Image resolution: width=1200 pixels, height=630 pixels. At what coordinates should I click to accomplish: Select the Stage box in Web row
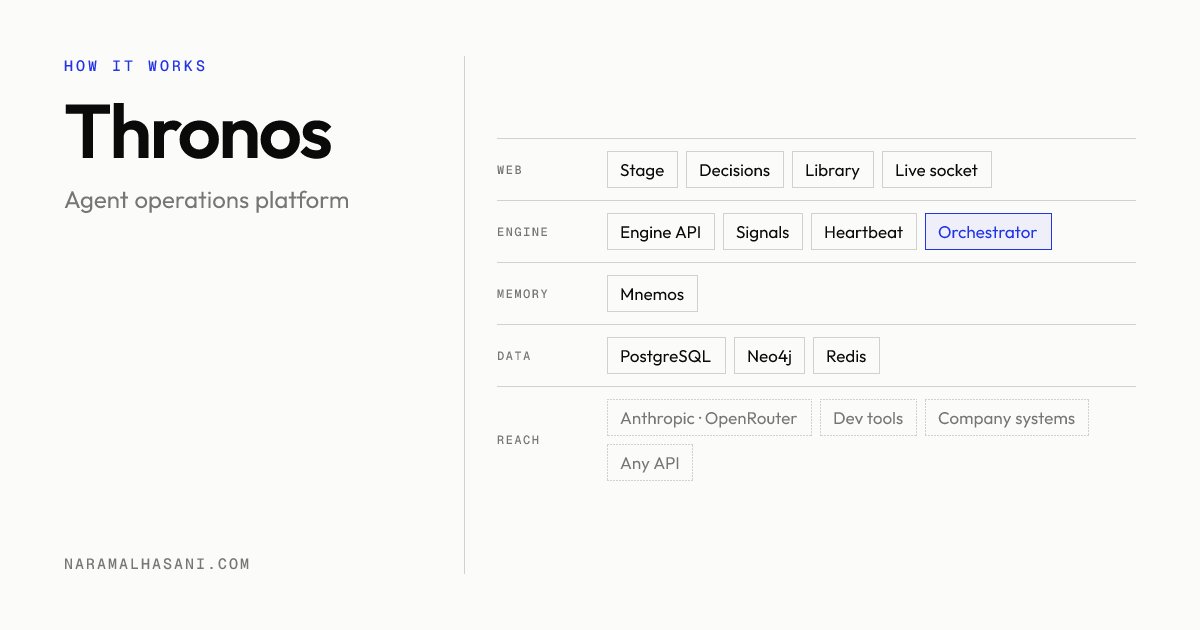point(642,170)
